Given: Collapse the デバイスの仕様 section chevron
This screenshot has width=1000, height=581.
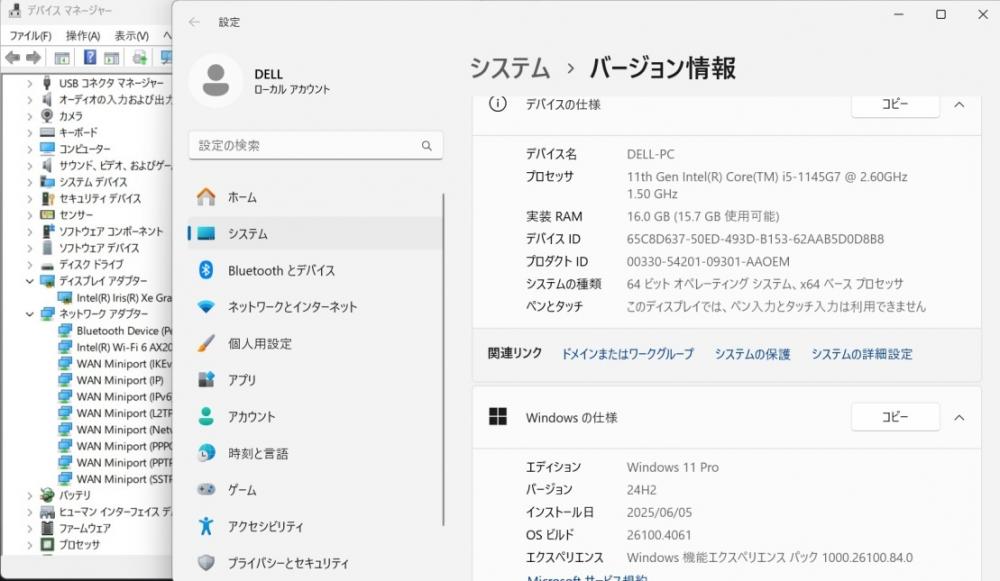Looking at the screenshot, I should (x=959, y=105).
